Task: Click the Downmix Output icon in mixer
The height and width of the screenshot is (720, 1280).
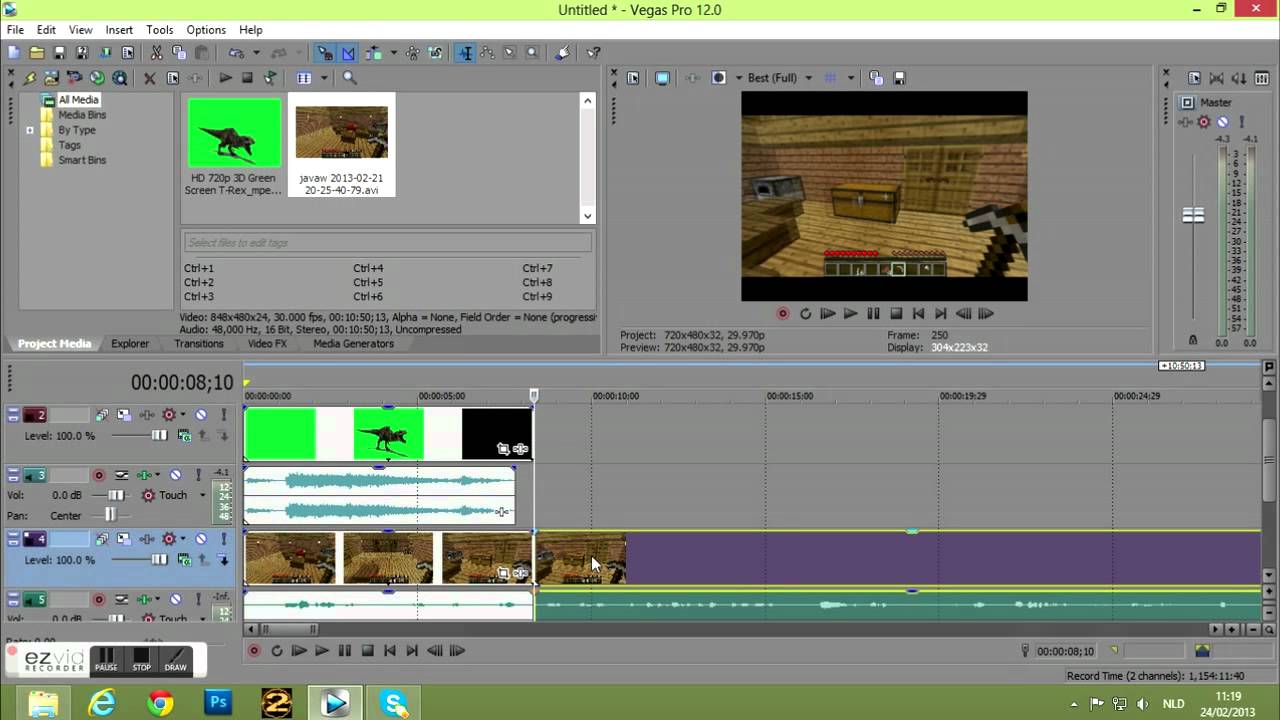Action: tap(1217, 78)
